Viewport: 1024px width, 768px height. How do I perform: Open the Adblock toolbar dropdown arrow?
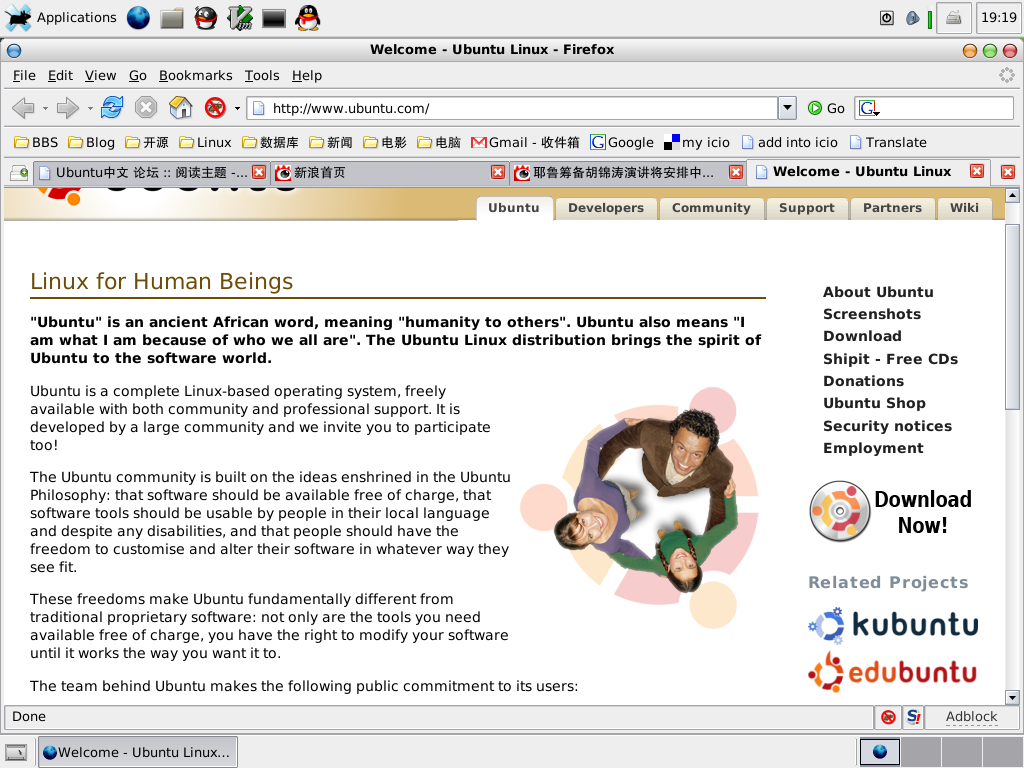237,108
